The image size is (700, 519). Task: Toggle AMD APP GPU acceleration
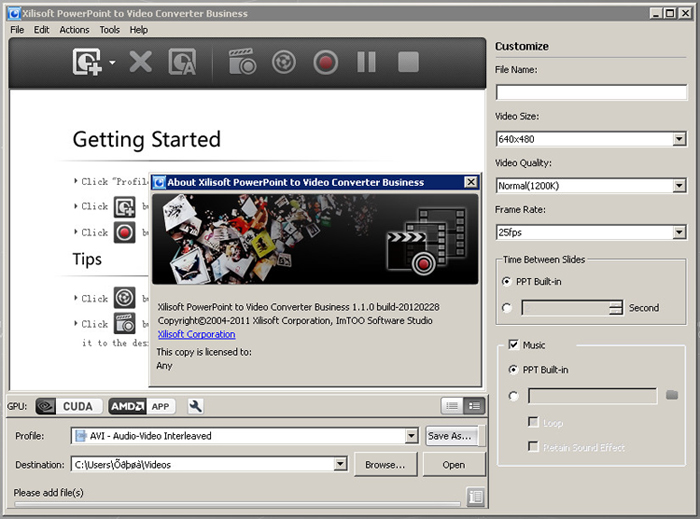click(x=142, y=406)
